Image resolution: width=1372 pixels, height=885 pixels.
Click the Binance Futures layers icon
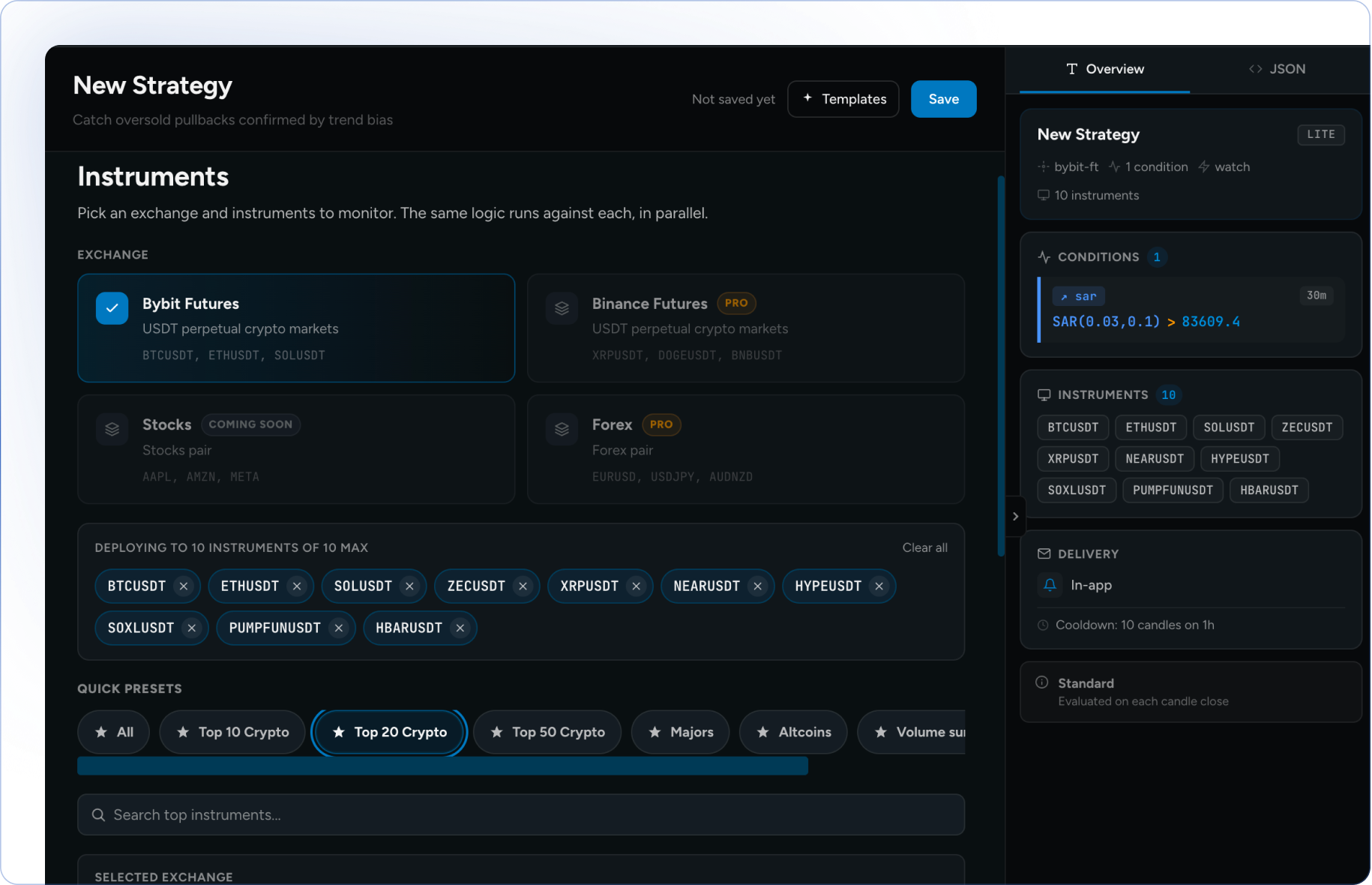[562, 308]
